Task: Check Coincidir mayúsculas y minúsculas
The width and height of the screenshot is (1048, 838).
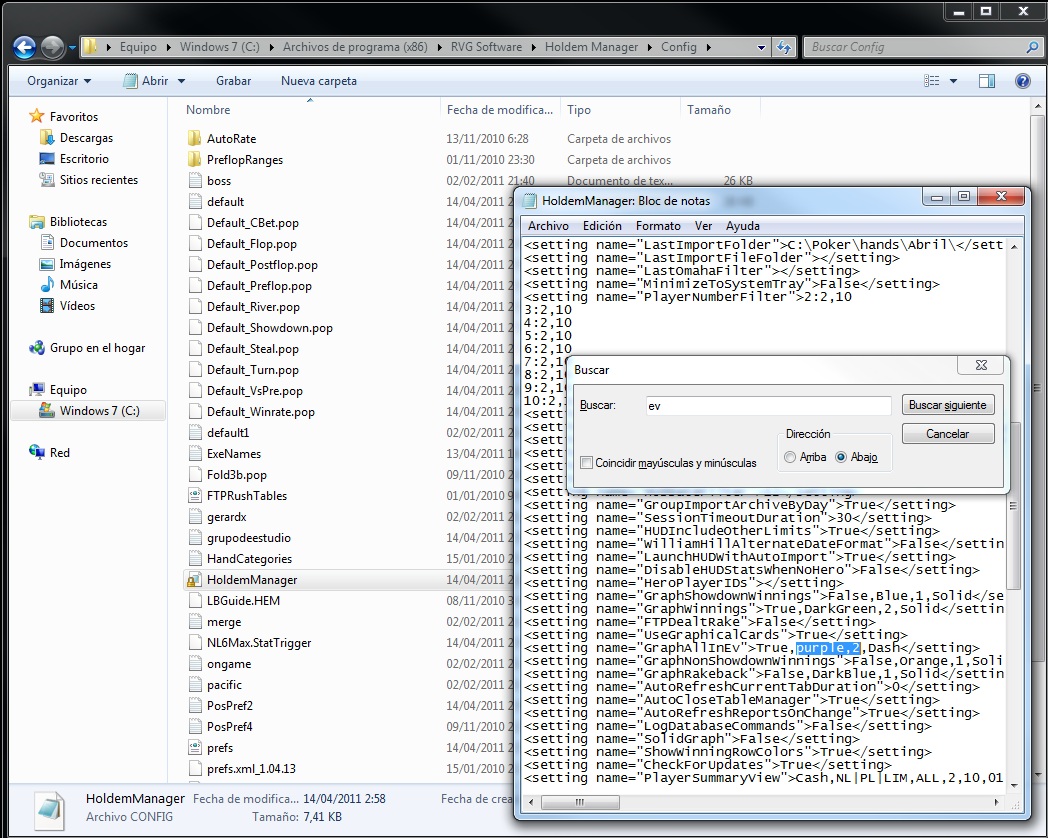Action: (x=587, y=462)
